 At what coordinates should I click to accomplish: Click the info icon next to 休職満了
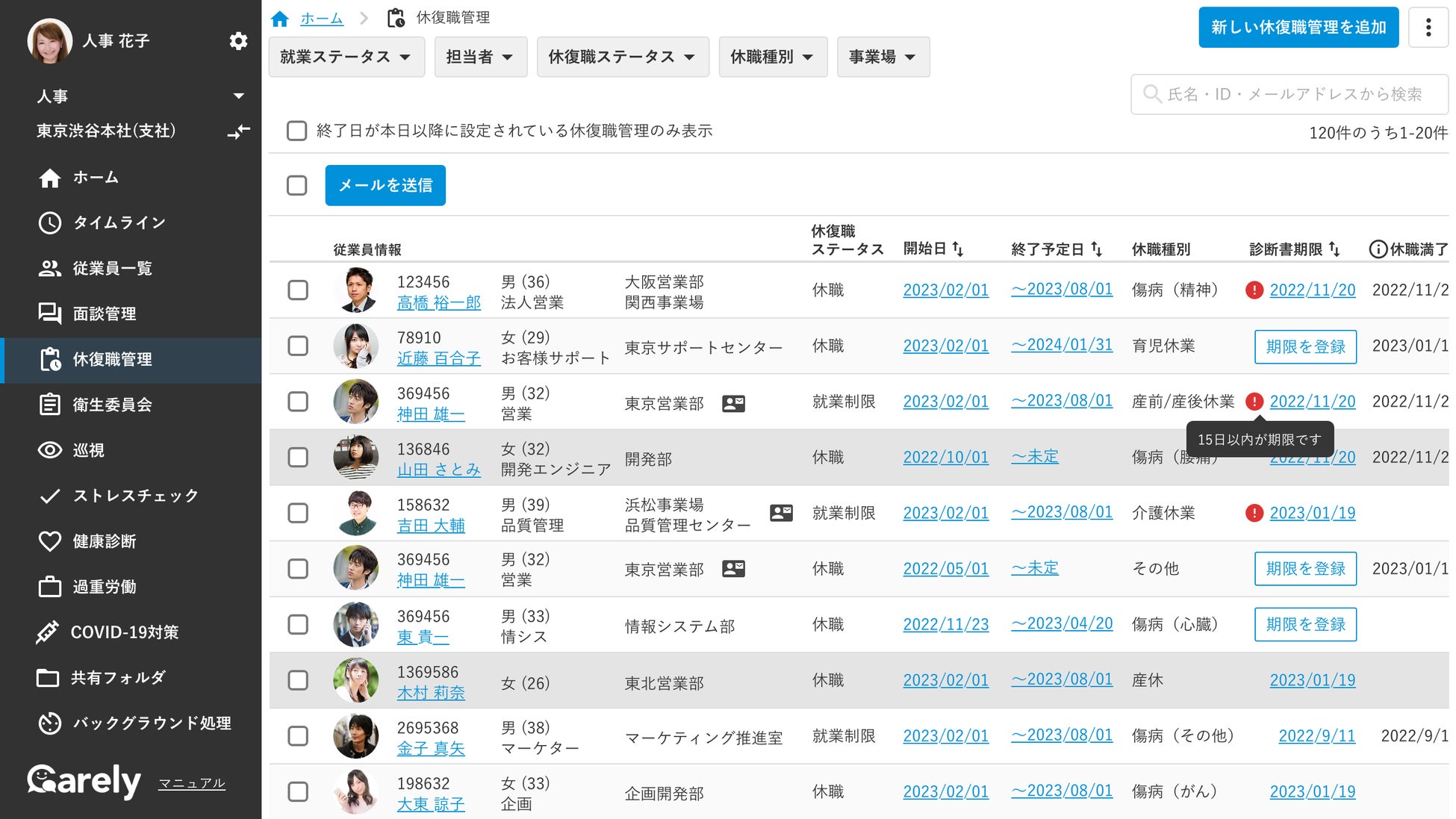[x=1378, y=249]
